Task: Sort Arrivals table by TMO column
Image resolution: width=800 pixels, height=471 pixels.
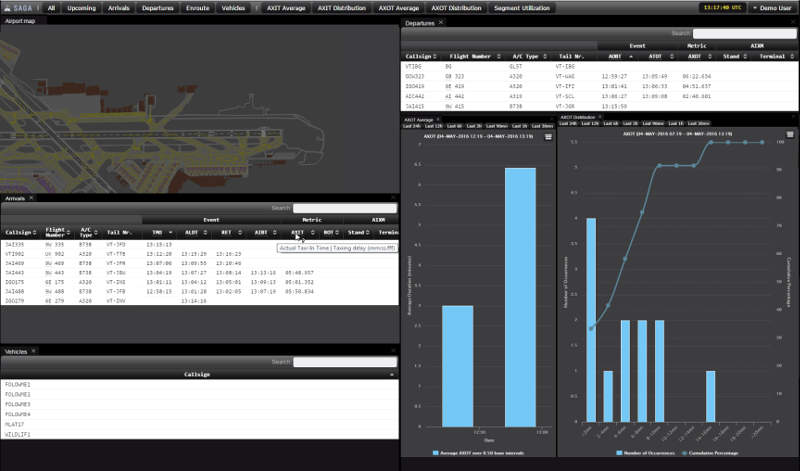Action: 158,231
